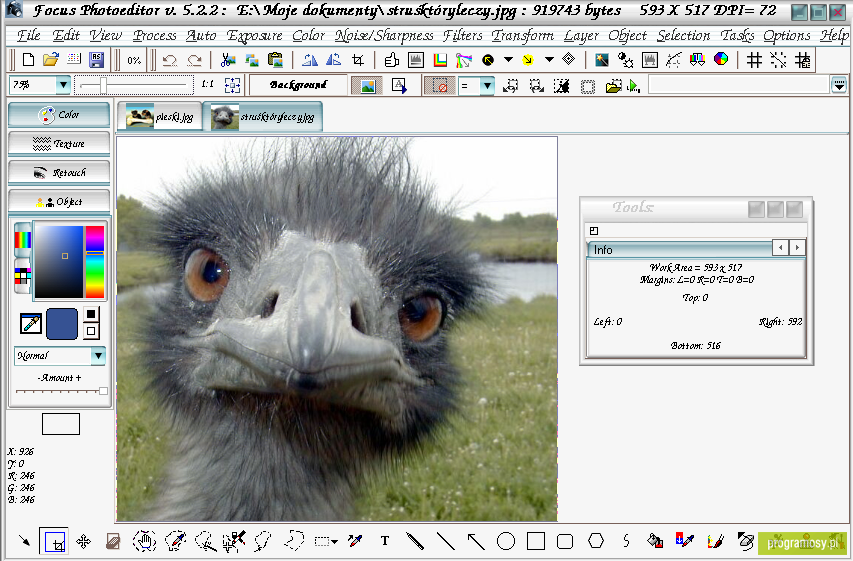The height and width of the screenshot is (561, 853).
Task: Toggle the white background square indicator
Action: pyautogui.click(x=91, y=331)
